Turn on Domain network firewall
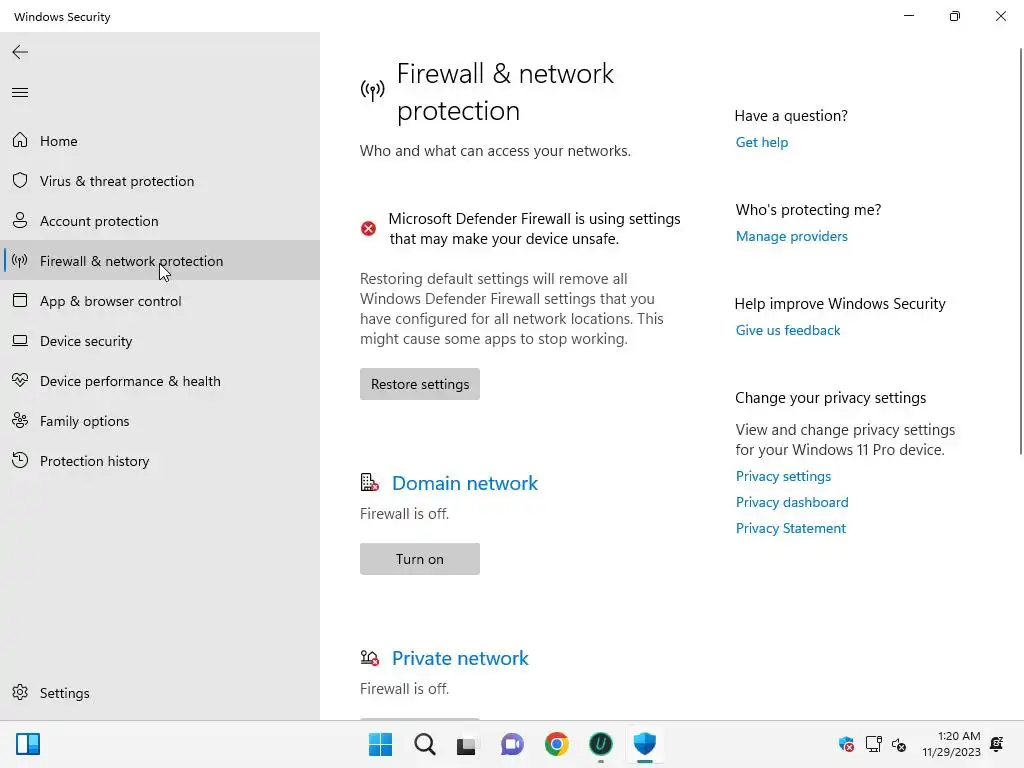 tap(420, 559)
